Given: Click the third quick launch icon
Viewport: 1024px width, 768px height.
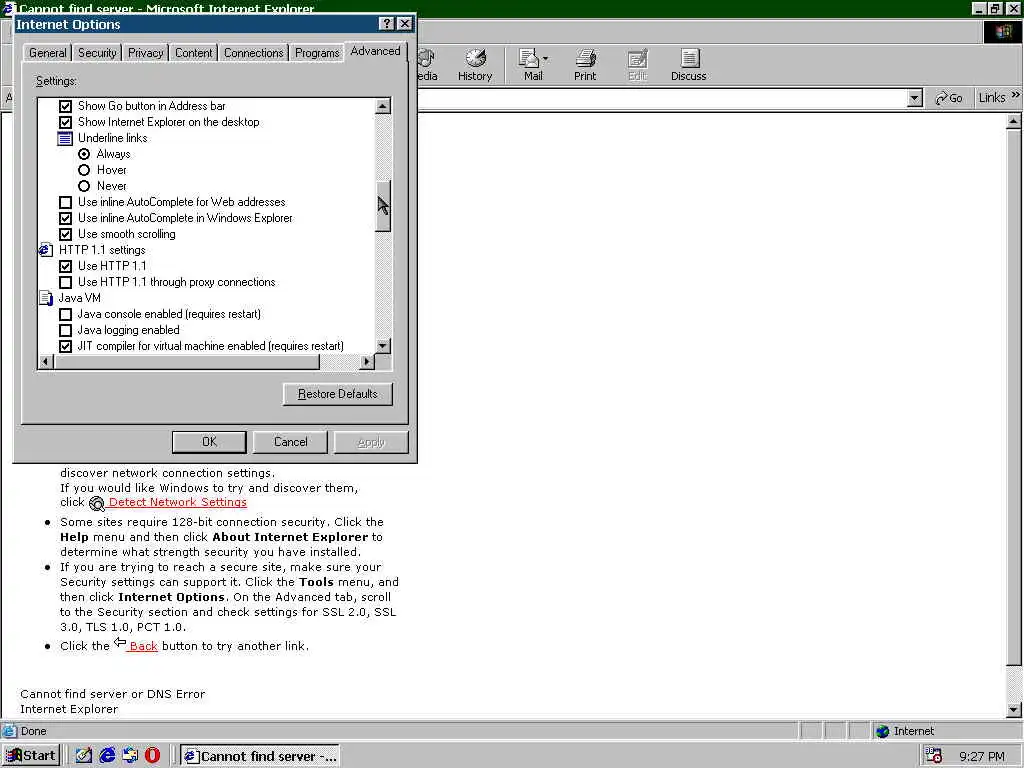Looking at the screenshot, I should tap(130, 756).
